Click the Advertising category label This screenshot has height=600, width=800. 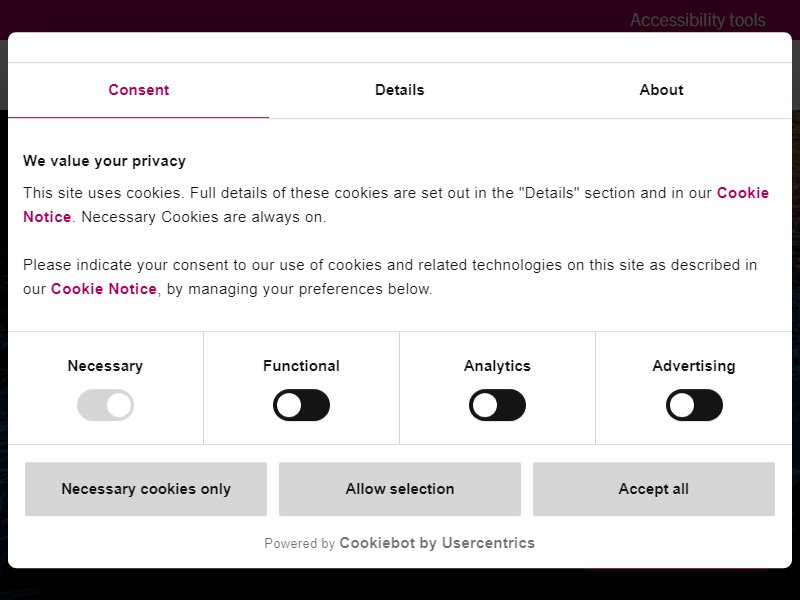[694, 366]
